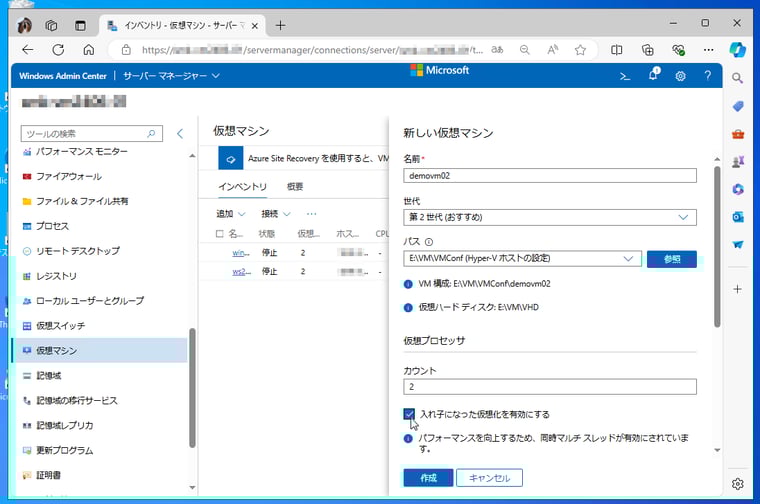The height and width of the screenshot is (504, 760).
Task: Open split screen browser icon
Action: click(617, 49)
